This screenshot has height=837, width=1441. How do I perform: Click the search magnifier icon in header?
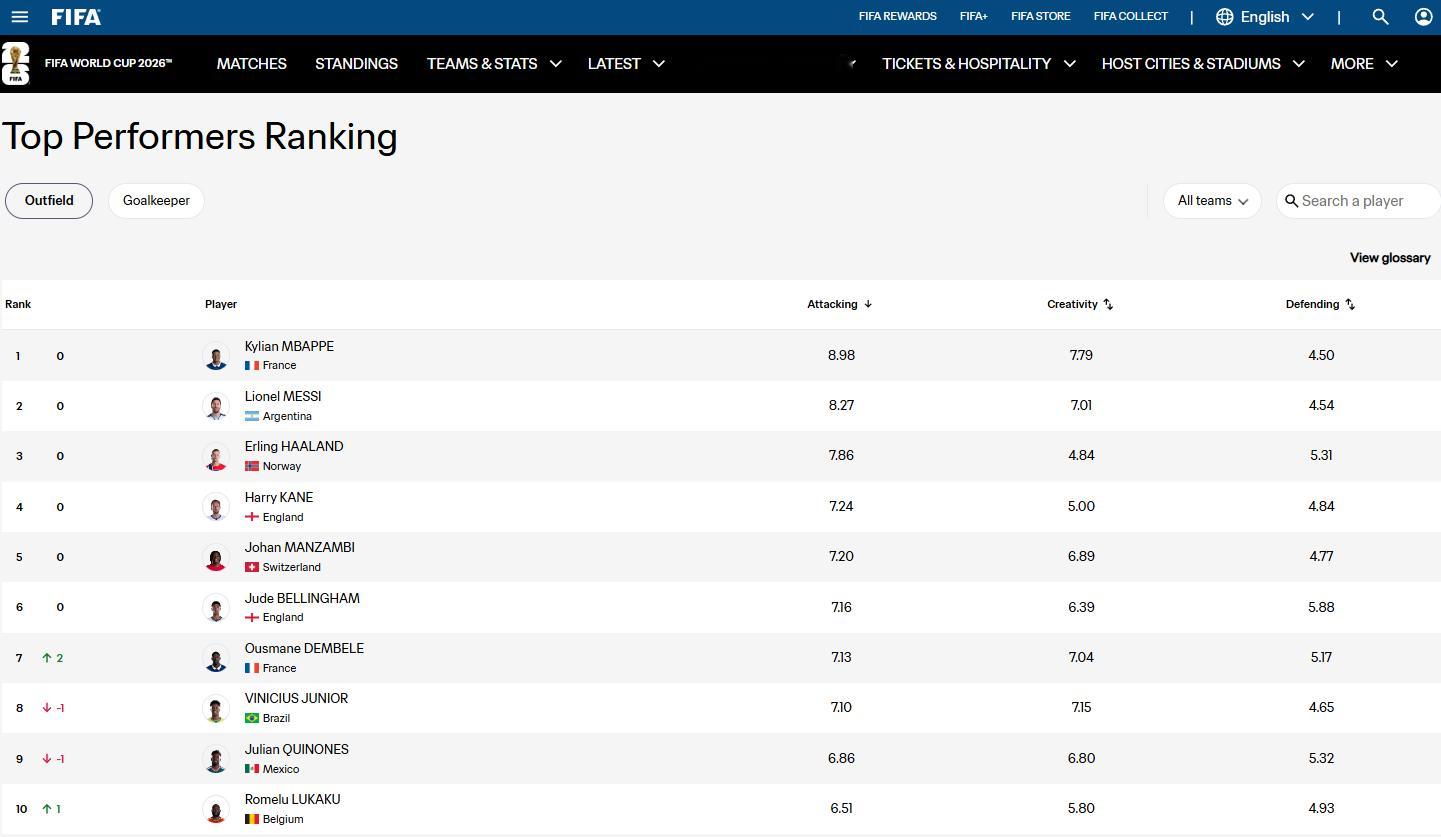click(1380, 17)
